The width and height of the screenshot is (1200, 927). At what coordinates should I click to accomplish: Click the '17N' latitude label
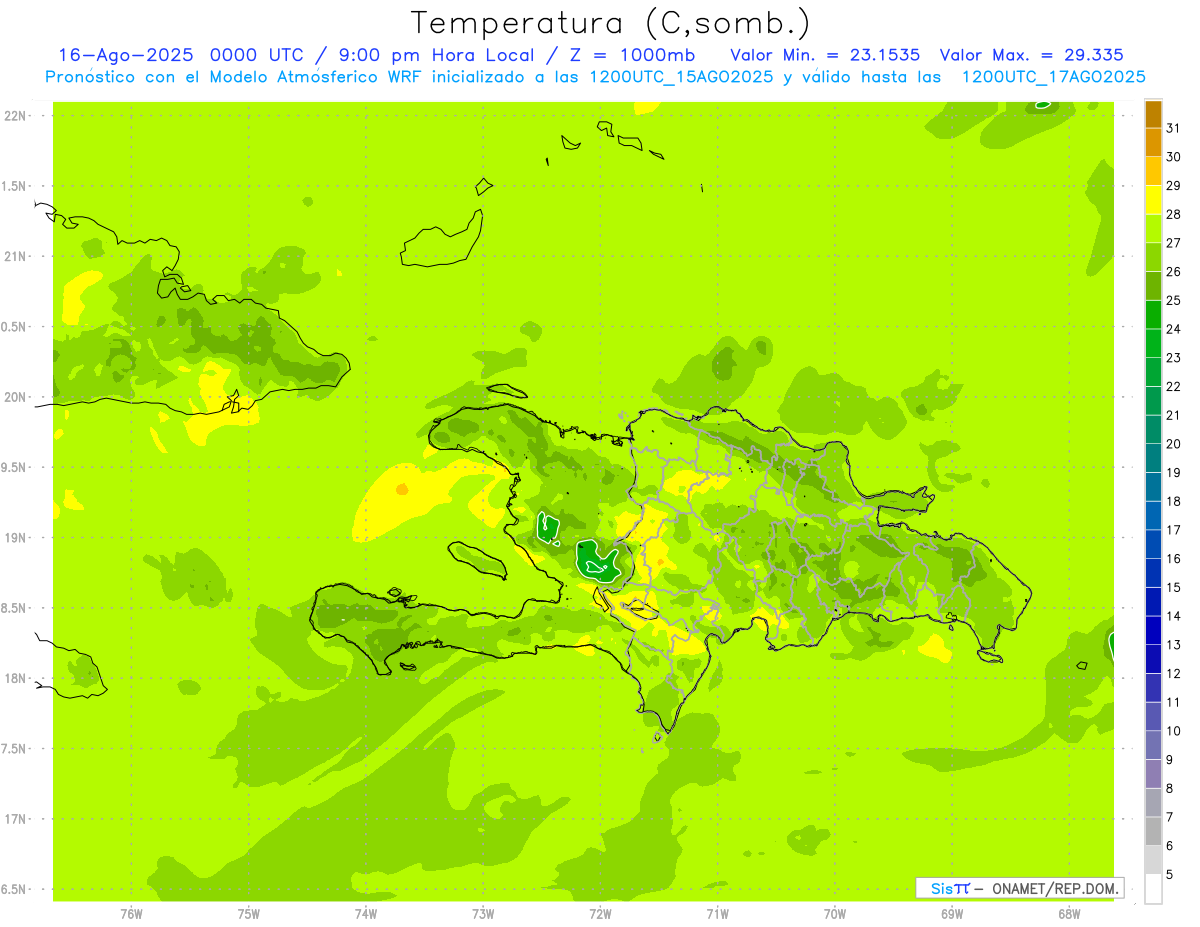tap(16, 819)
